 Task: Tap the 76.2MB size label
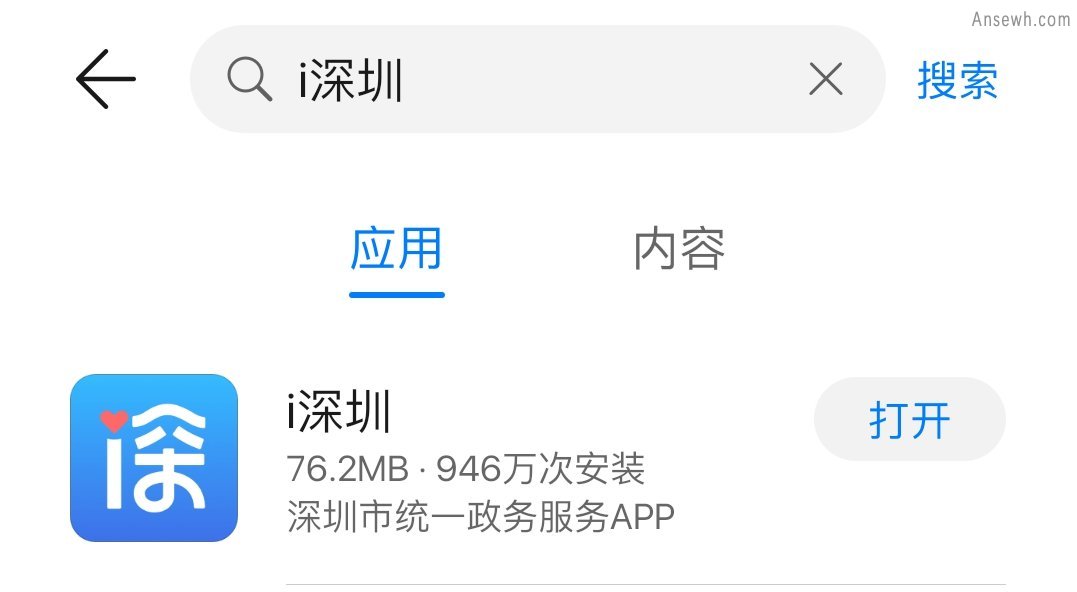[x=348, y=469]
